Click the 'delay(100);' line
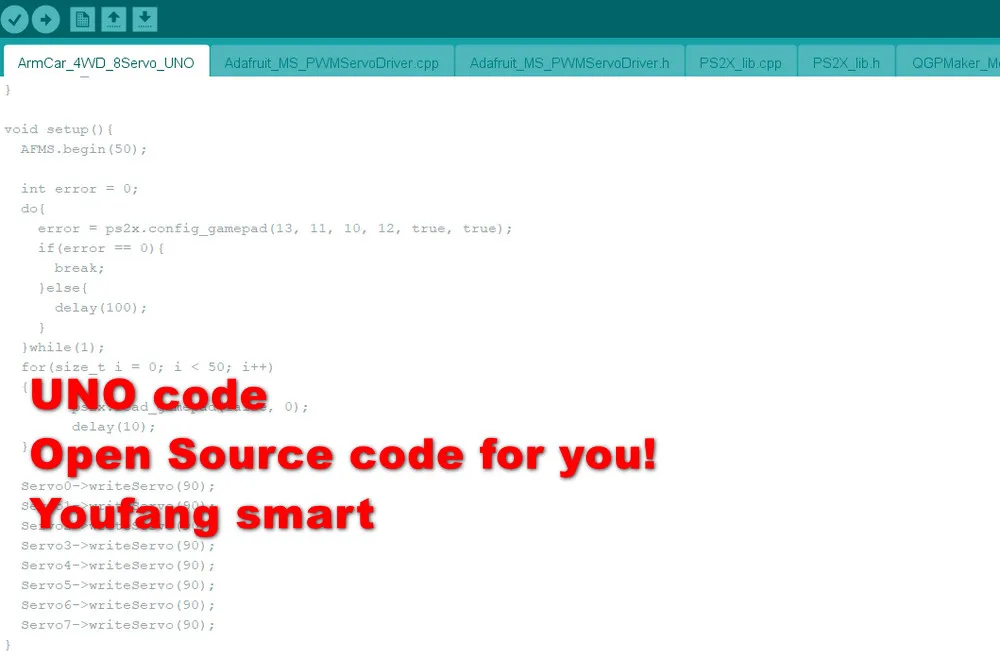 (101, 307)
